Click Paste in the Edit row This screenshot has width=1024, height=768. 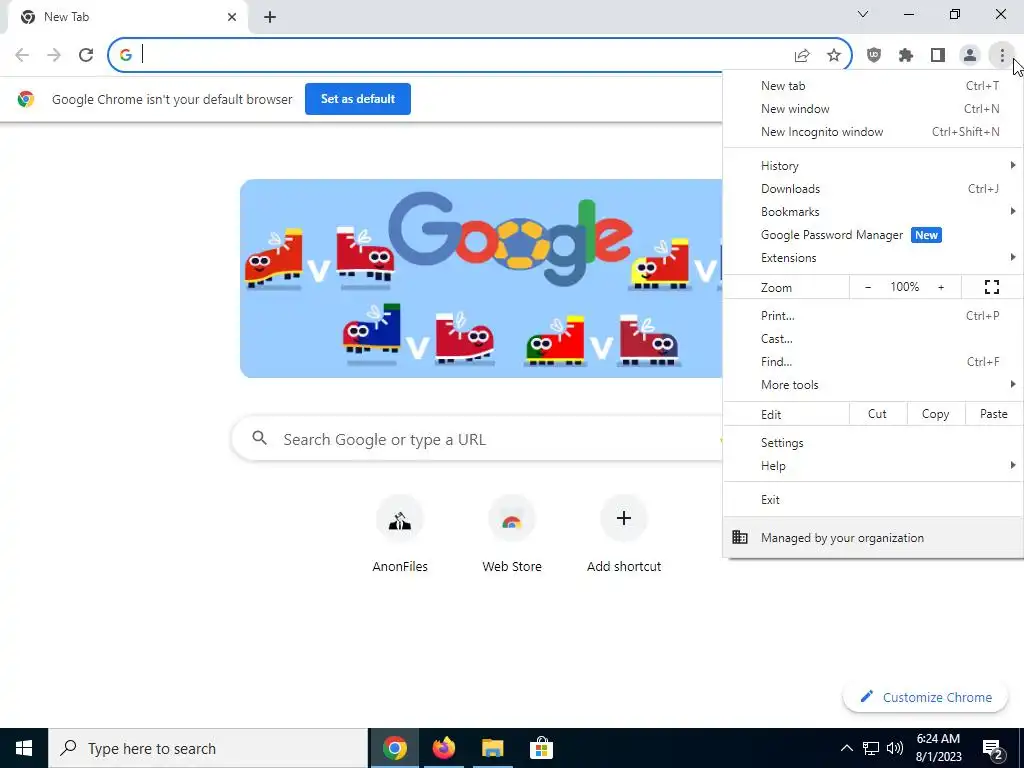994,414
